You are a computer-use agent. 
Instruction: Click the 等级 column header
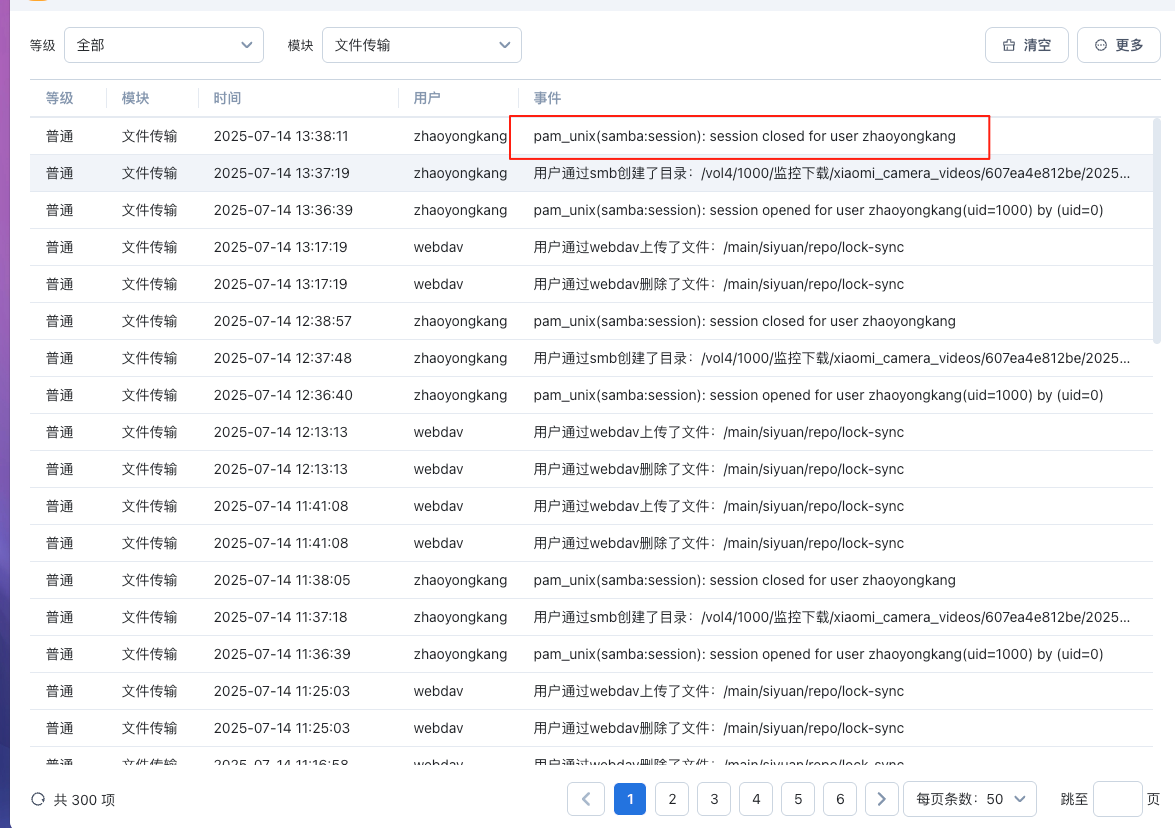pos(60,98)
